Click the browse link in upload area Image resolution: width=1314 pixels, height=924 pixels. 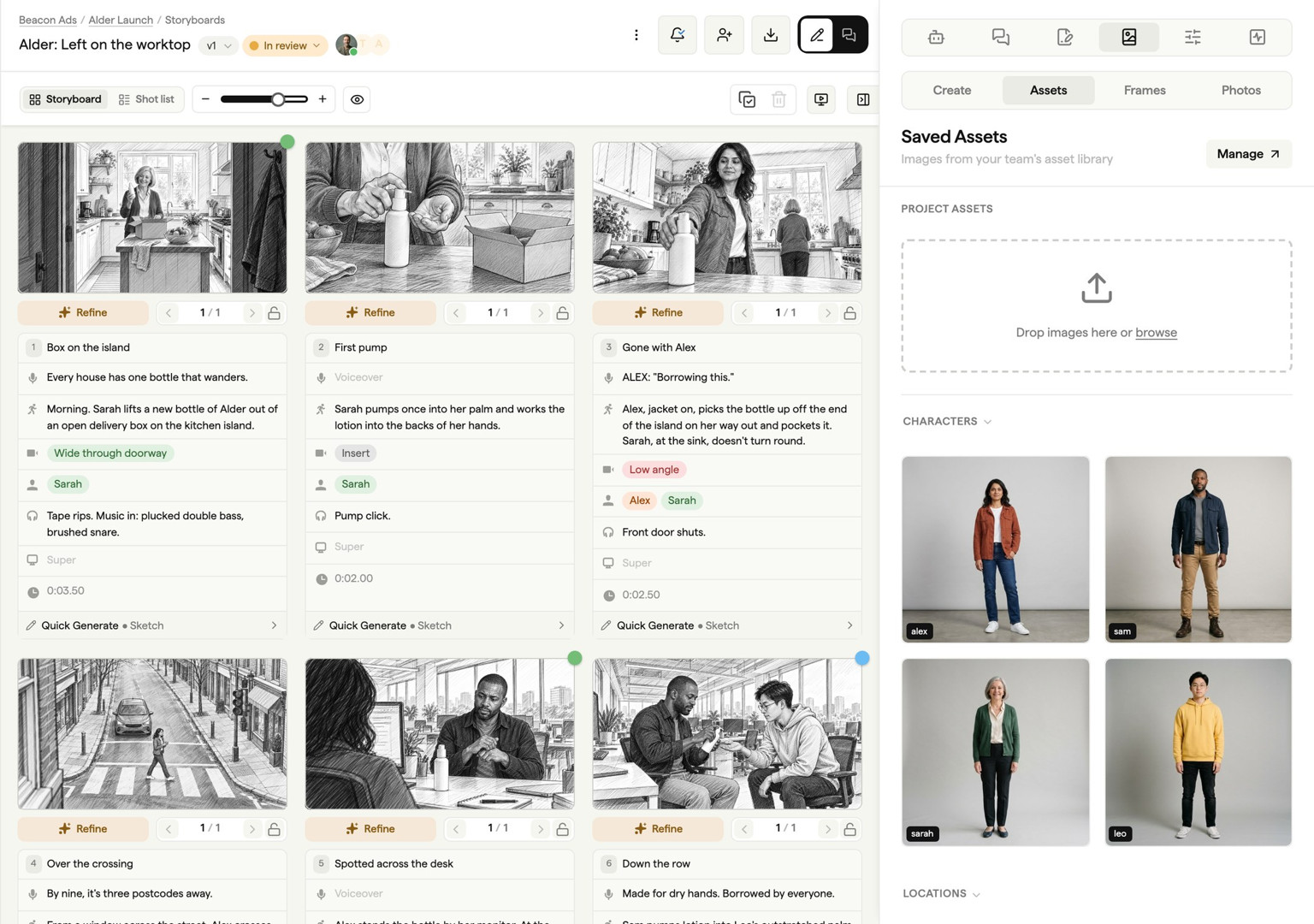1156,333
